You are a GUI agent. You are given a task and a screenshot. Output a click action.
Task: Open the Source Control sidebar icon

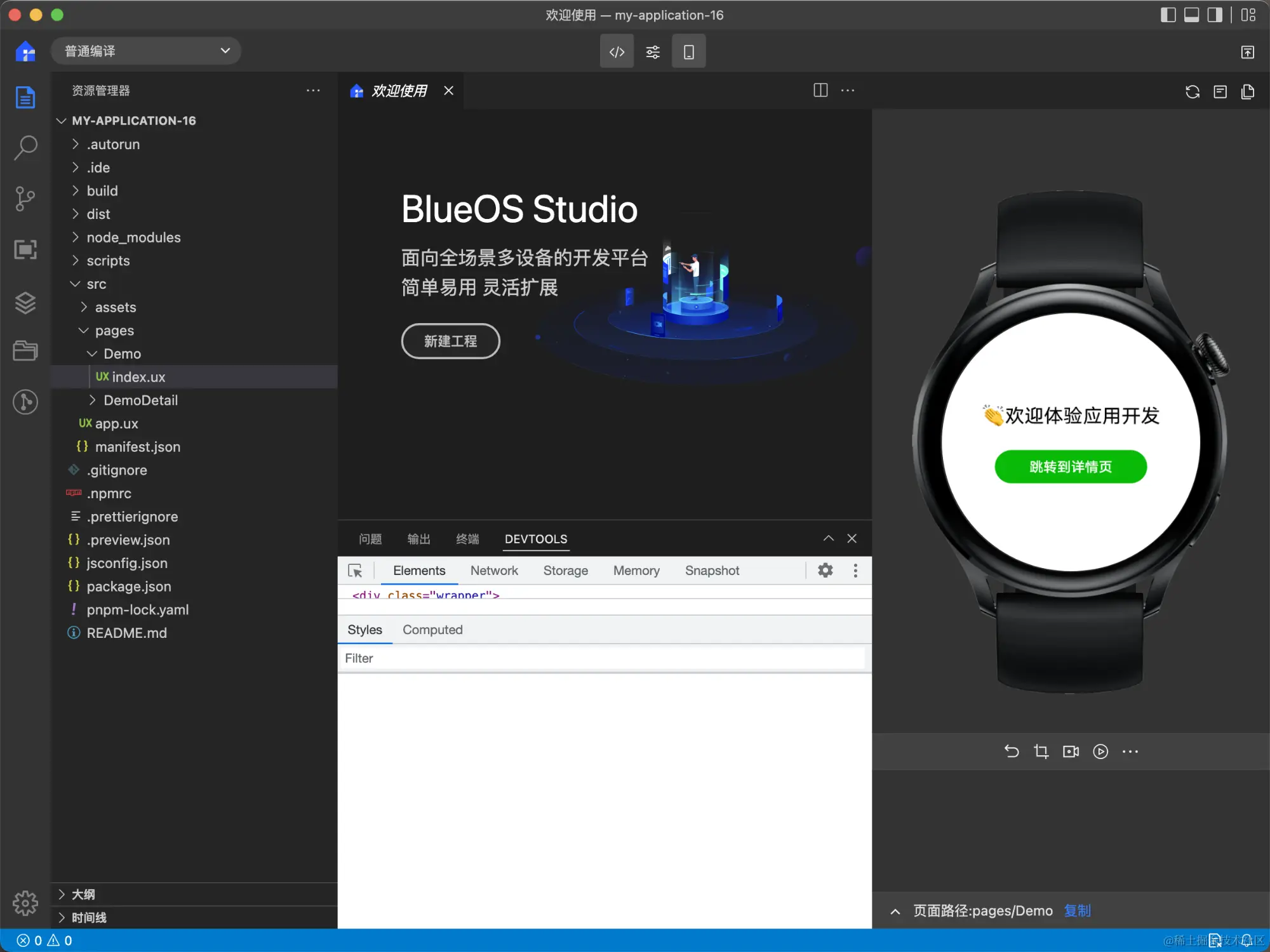[25, 199]
